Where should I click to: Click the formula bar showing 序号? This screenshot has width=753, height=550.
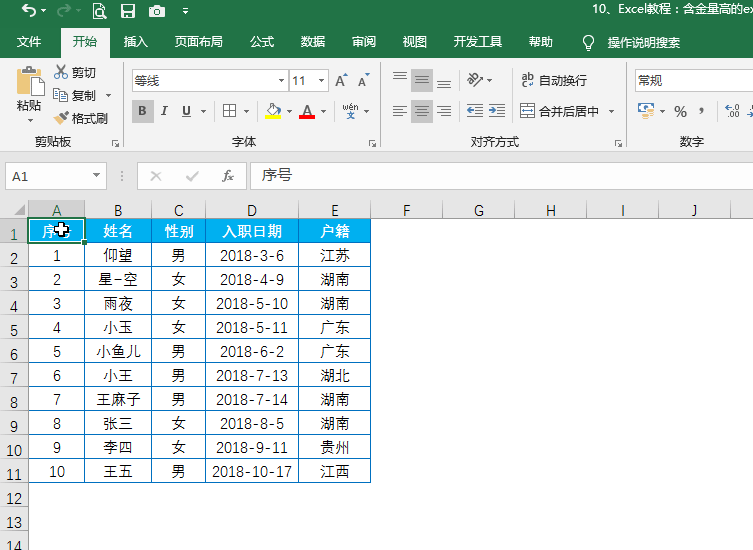point(501,176)
